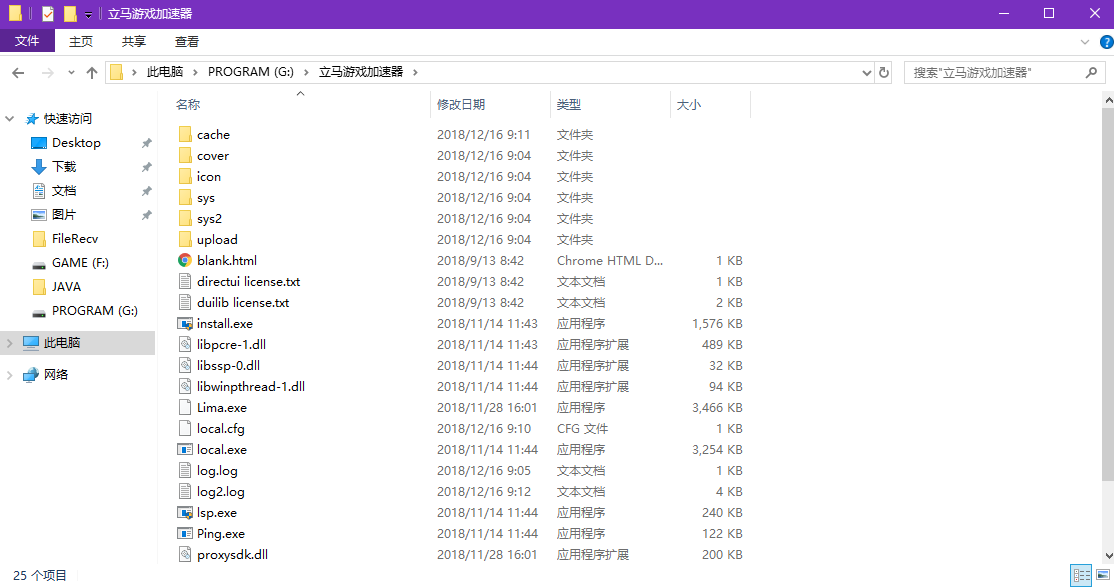The width and height of the screenshot is (1114, 587).
Task: Expand the 此电脑 tree node
Action: click(x=10, y=343)
